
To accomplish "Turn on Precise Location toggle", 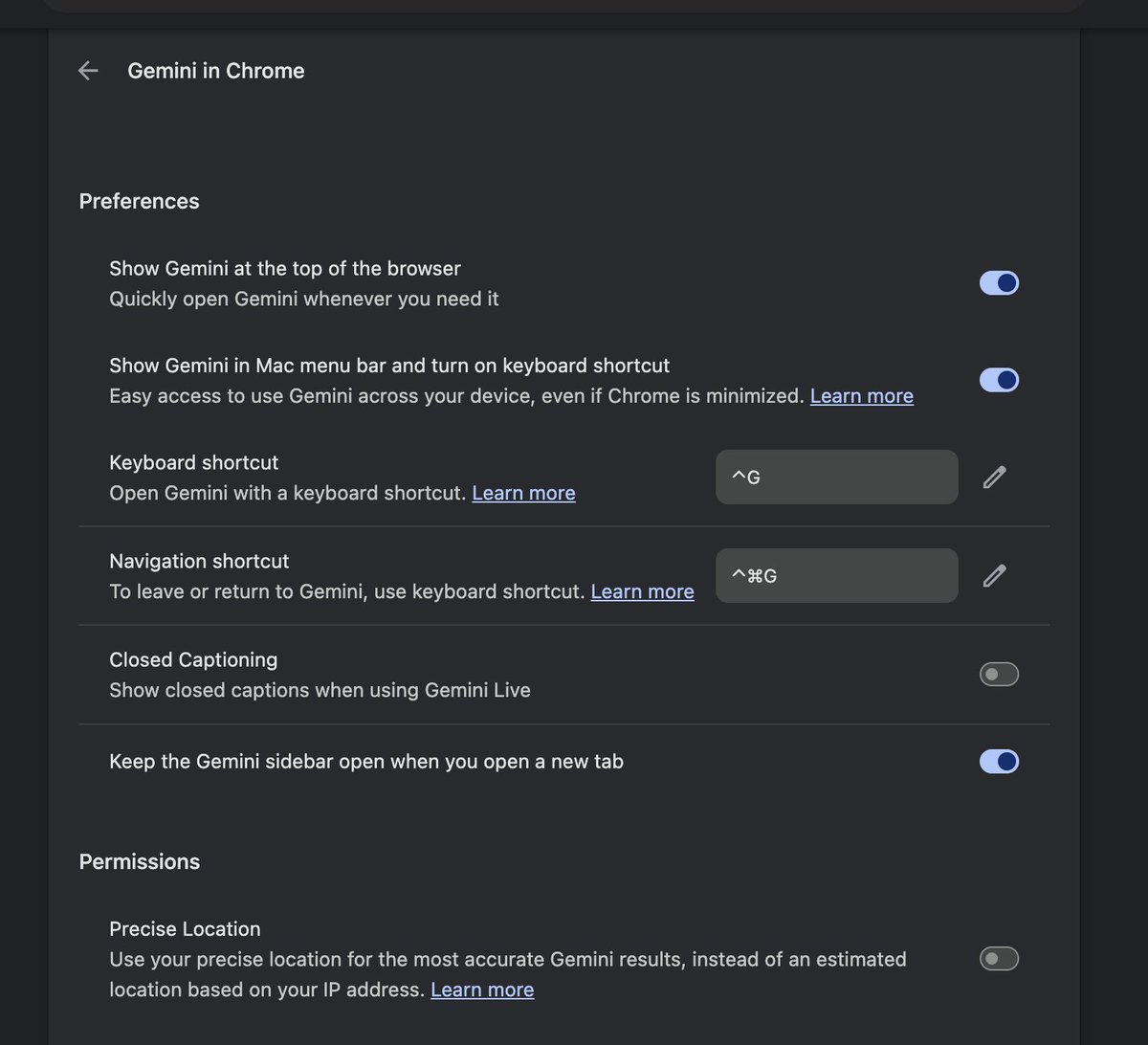I will pyautogui.click(x=999, y=959).
